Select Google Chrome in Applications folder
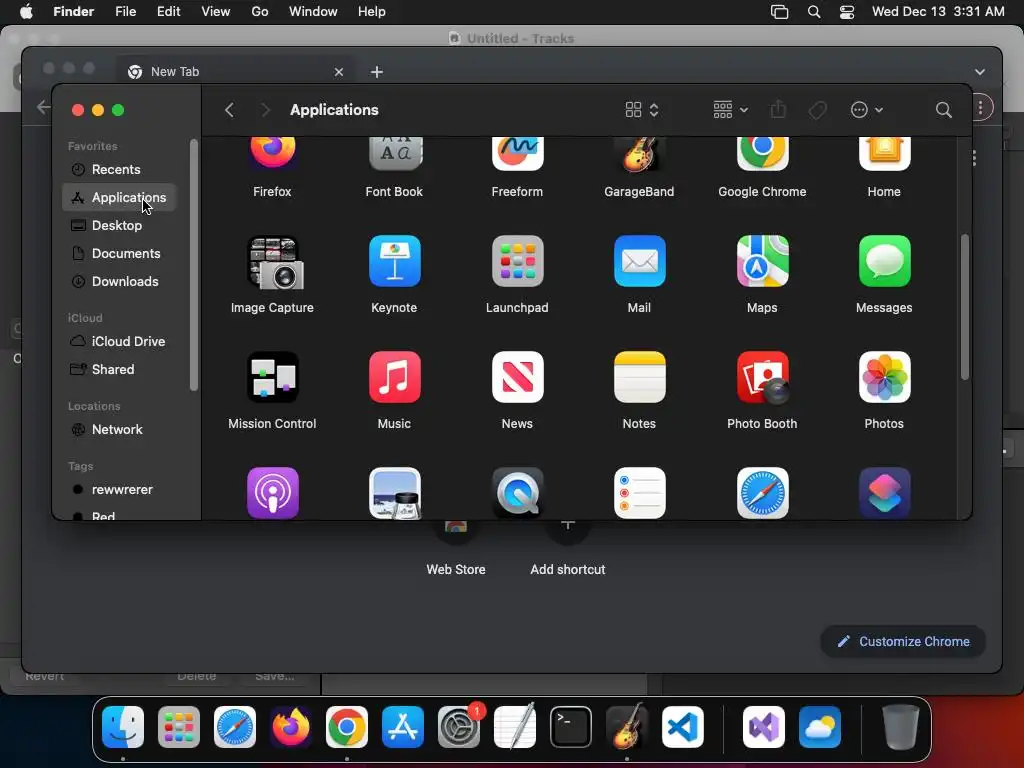1024x768 pixels. click(762, 153)
